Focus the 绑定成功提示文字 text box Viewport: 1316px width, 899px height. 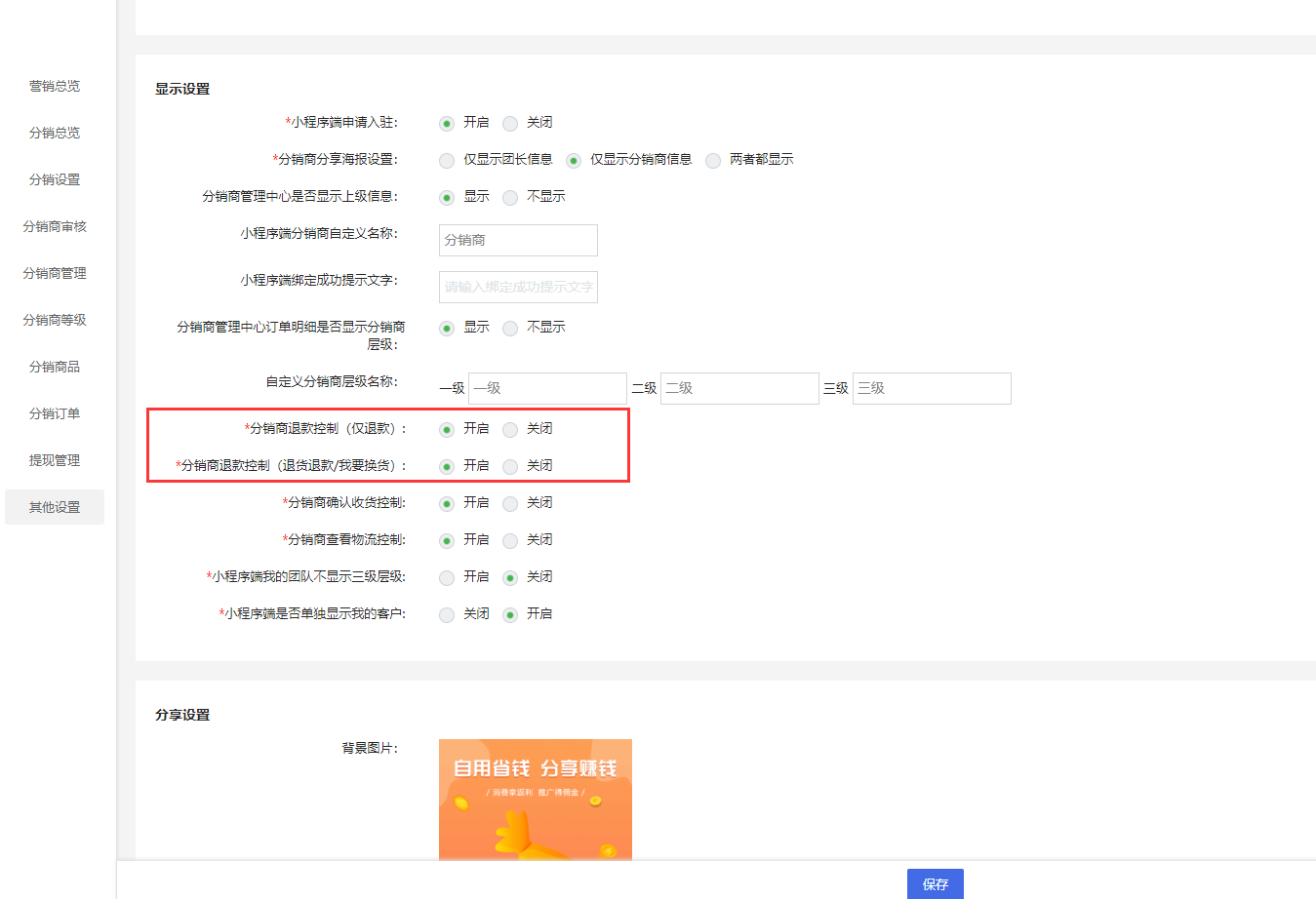518,287
